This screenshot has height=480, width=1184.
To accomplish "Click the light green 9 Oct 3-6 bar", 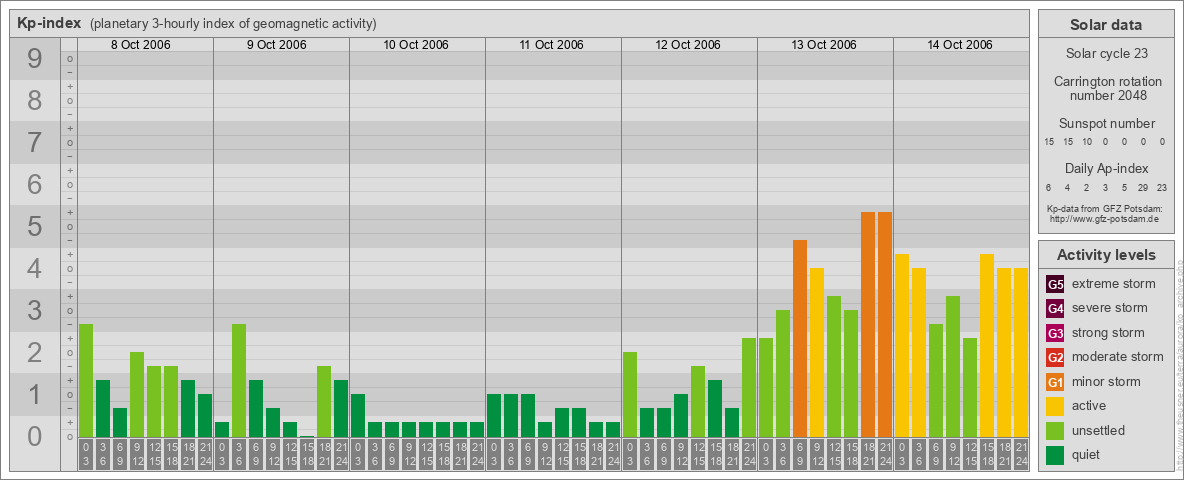I will coord(239,380).
